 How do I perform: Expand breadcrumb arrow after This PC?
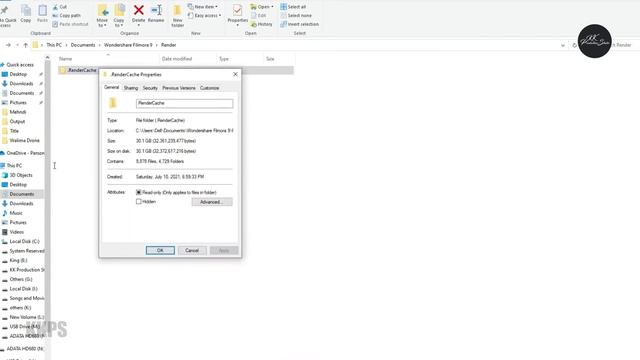tap(67, 45)
